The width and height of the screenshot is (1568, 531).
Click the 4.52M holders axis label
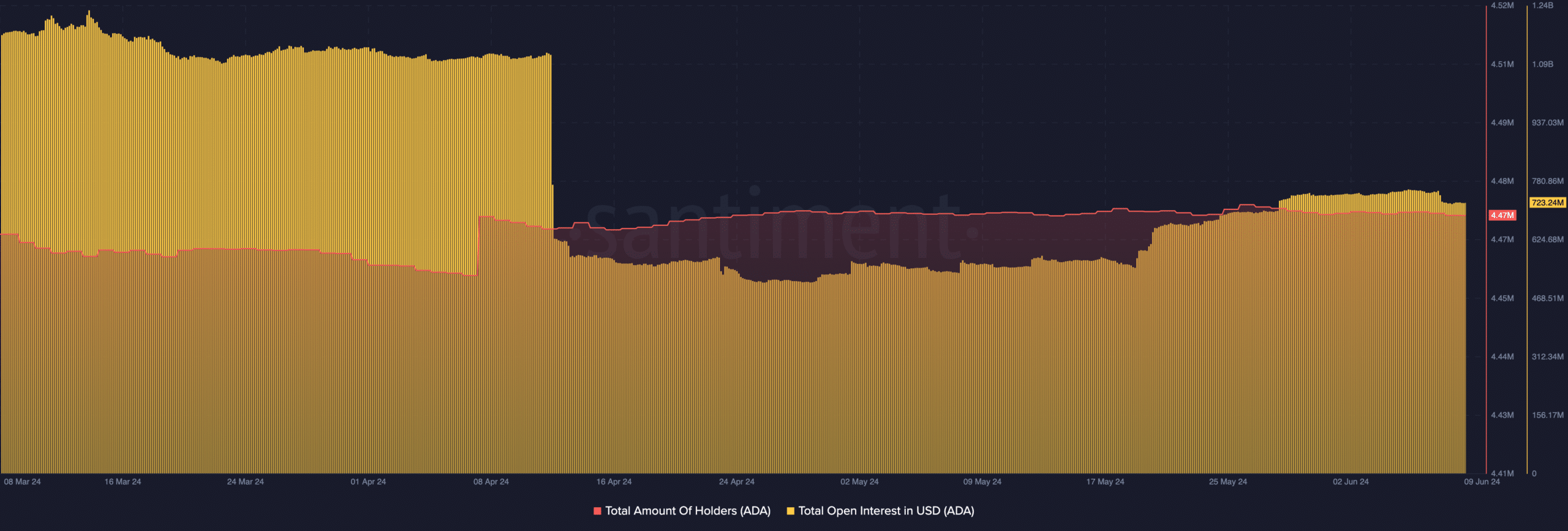[1502, 6]
